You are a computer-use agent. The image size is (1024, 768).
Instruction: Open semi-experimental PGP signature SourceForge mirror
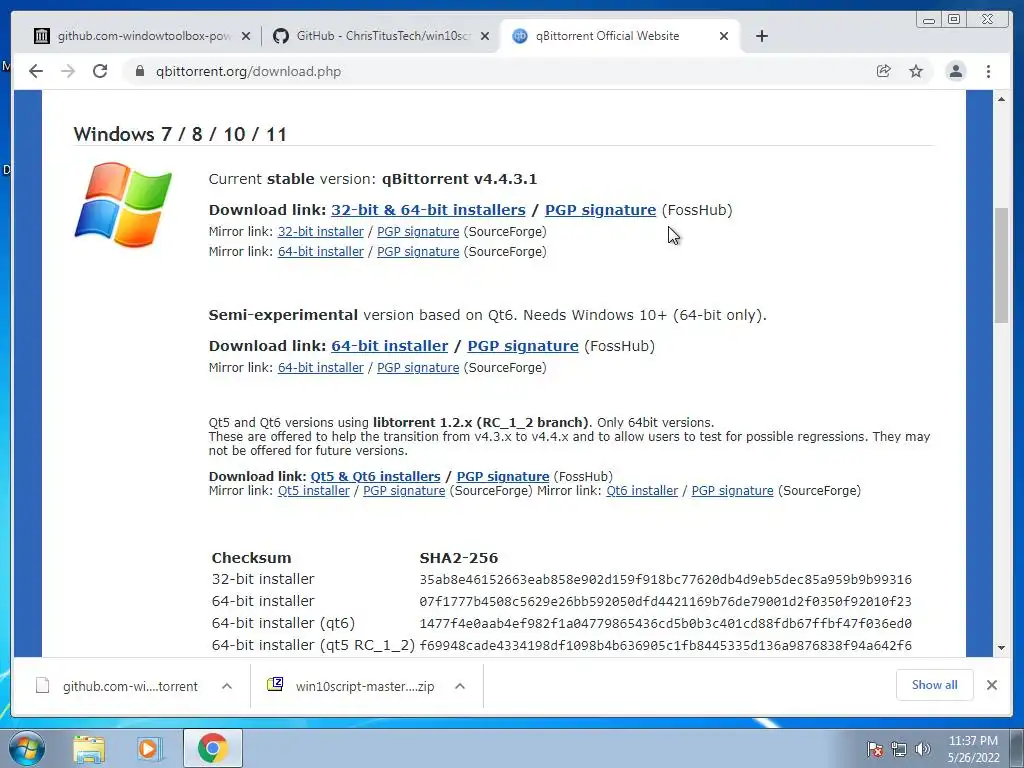[418, 368]
